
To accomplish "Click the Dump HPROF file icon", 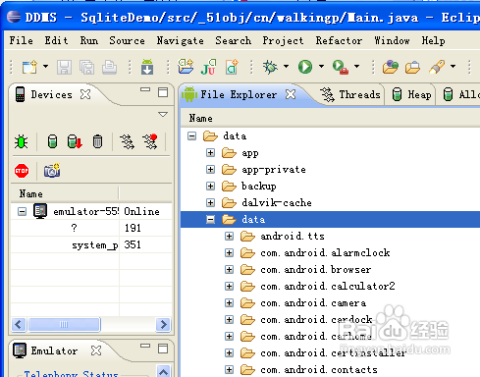I will (x=75, y=141).
